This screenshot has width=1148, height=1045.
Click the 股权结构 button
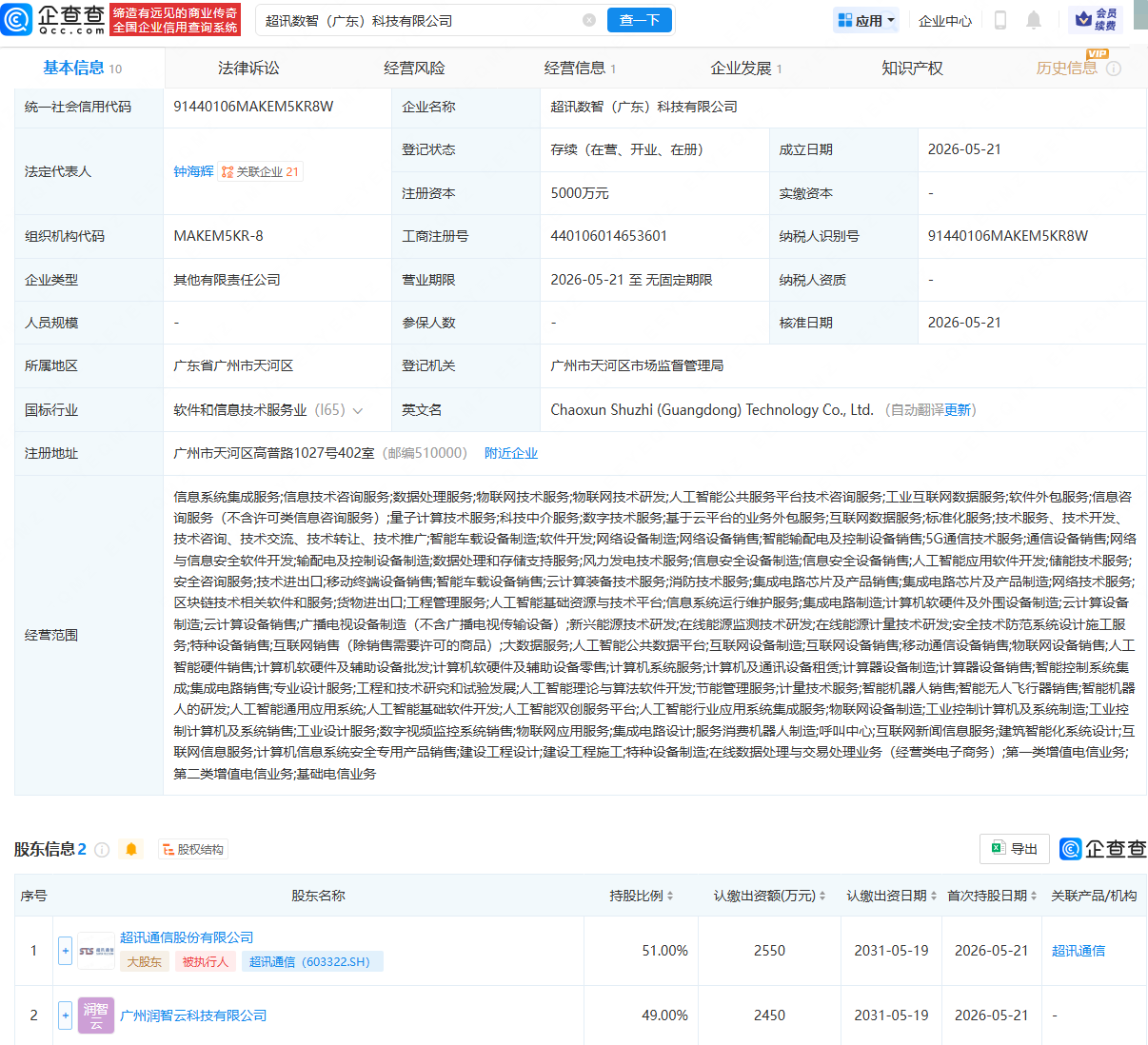(x=192, y=850)
